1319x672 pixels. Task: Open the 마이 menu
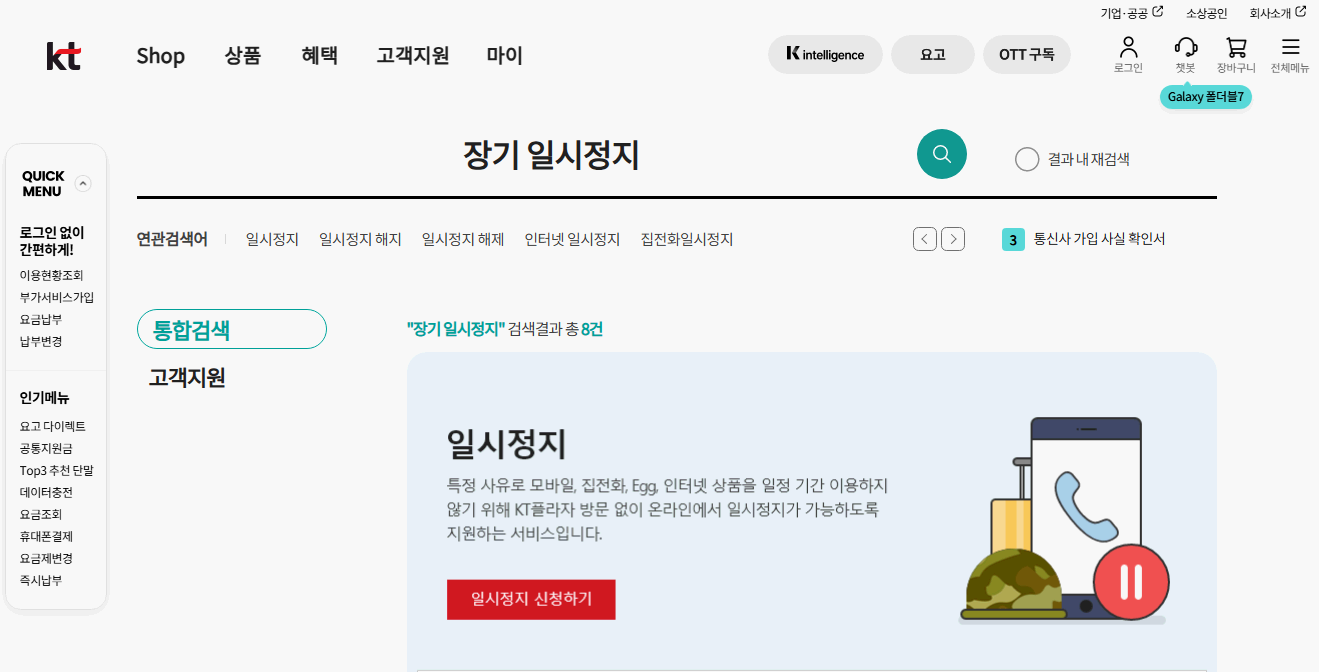(x=504, y=56)
